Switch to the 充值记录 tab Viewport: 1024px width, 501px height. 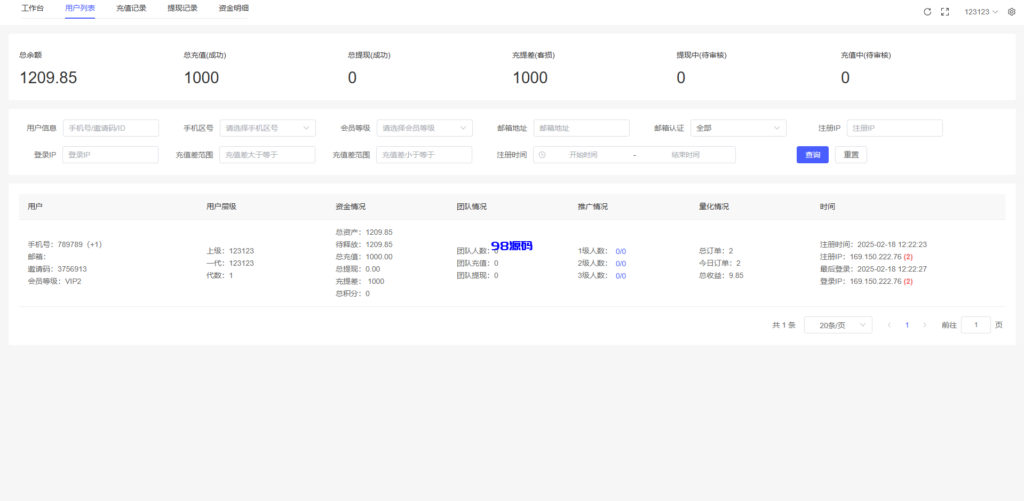(x=131, y=9)
